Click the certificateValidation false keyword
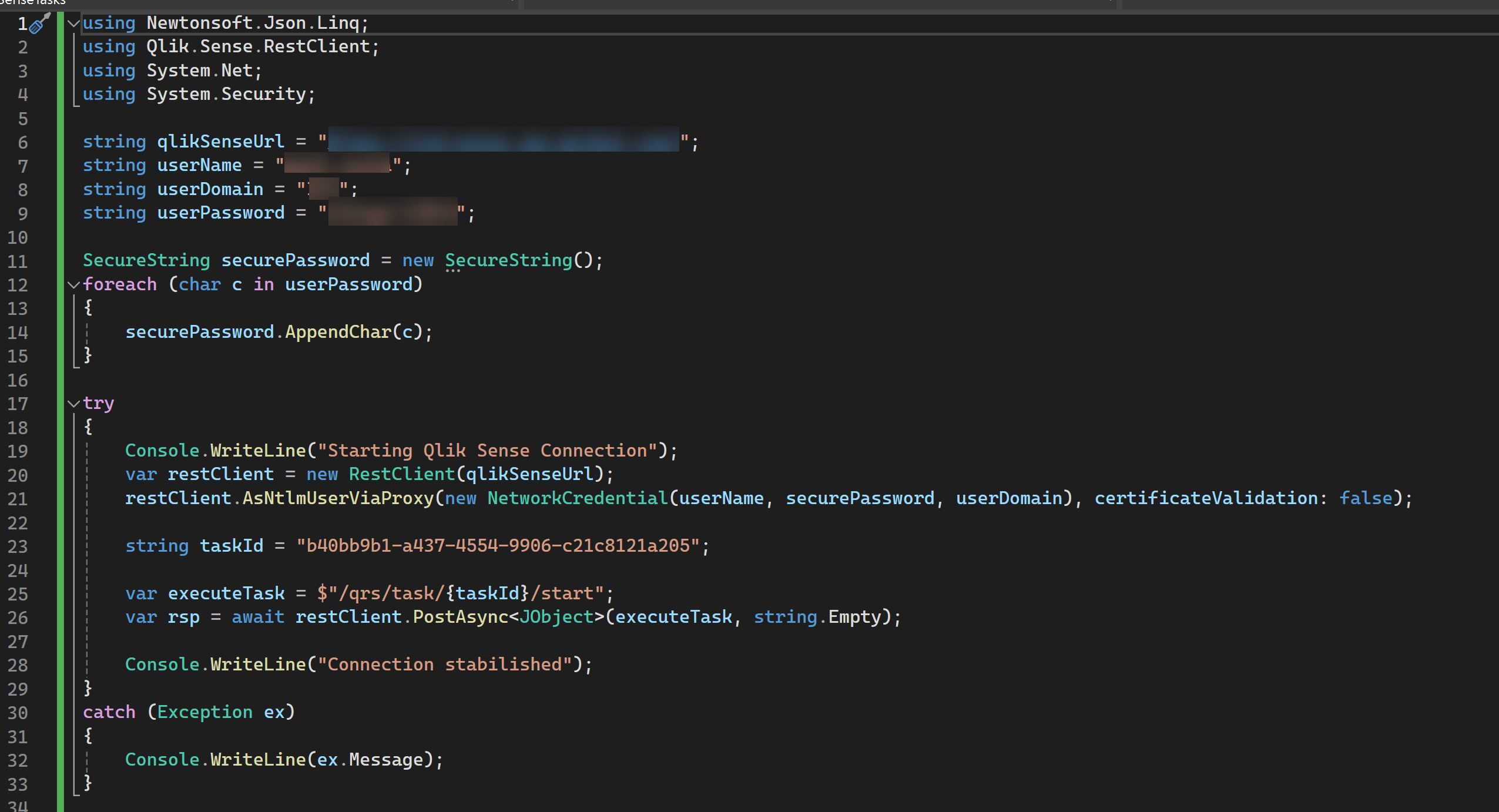Image resolution: width=1499 pixels, height=812 pixels. click(1365, 498)
